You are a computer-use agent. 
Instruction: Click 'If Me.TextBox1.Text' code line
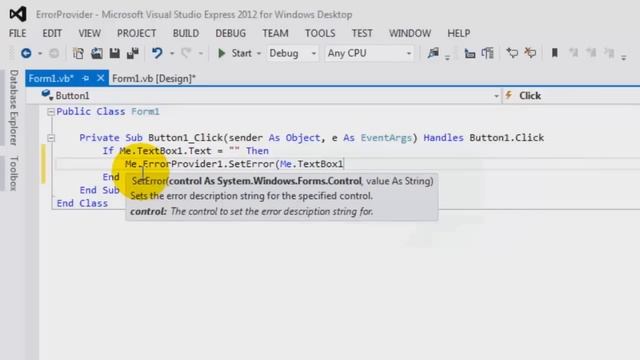(x=185, y=151)
